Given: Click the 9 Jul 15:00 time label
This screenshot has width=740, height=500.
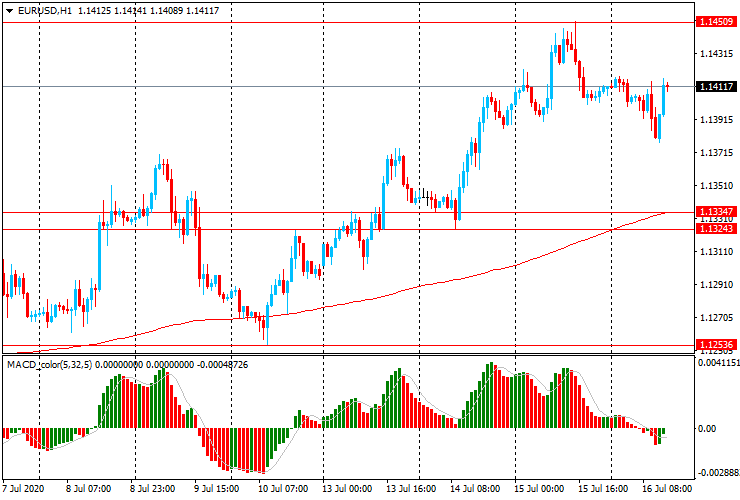Looking at the screenshot, I should pyautogui.click(x=216, y=488).
